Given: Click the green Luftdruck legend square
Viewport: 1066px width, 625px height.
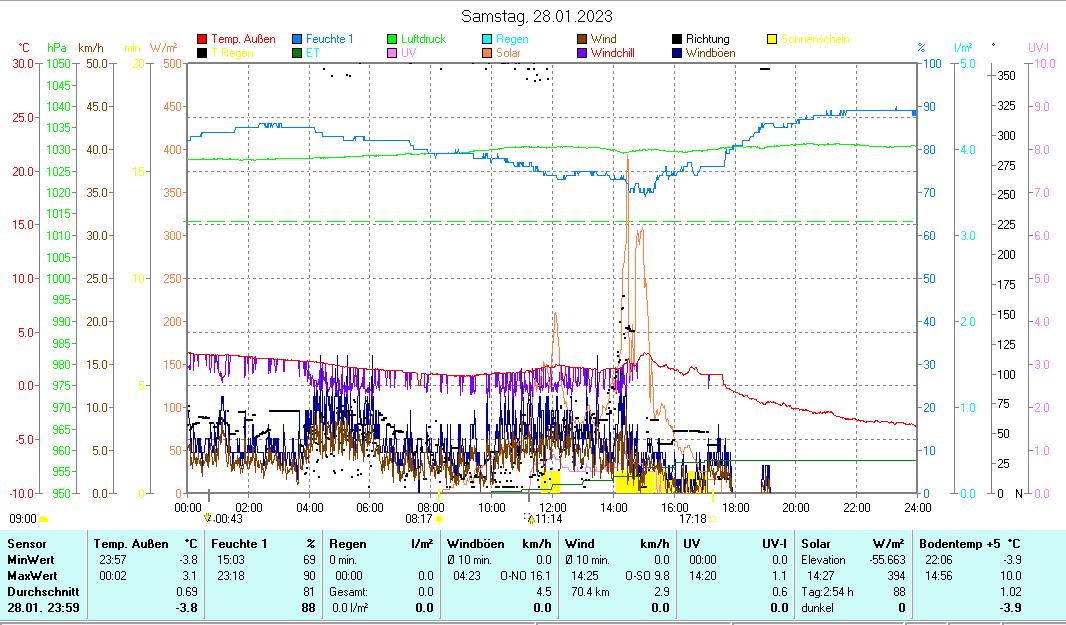Looking at the screenshot, I should (x=393, y=40).
